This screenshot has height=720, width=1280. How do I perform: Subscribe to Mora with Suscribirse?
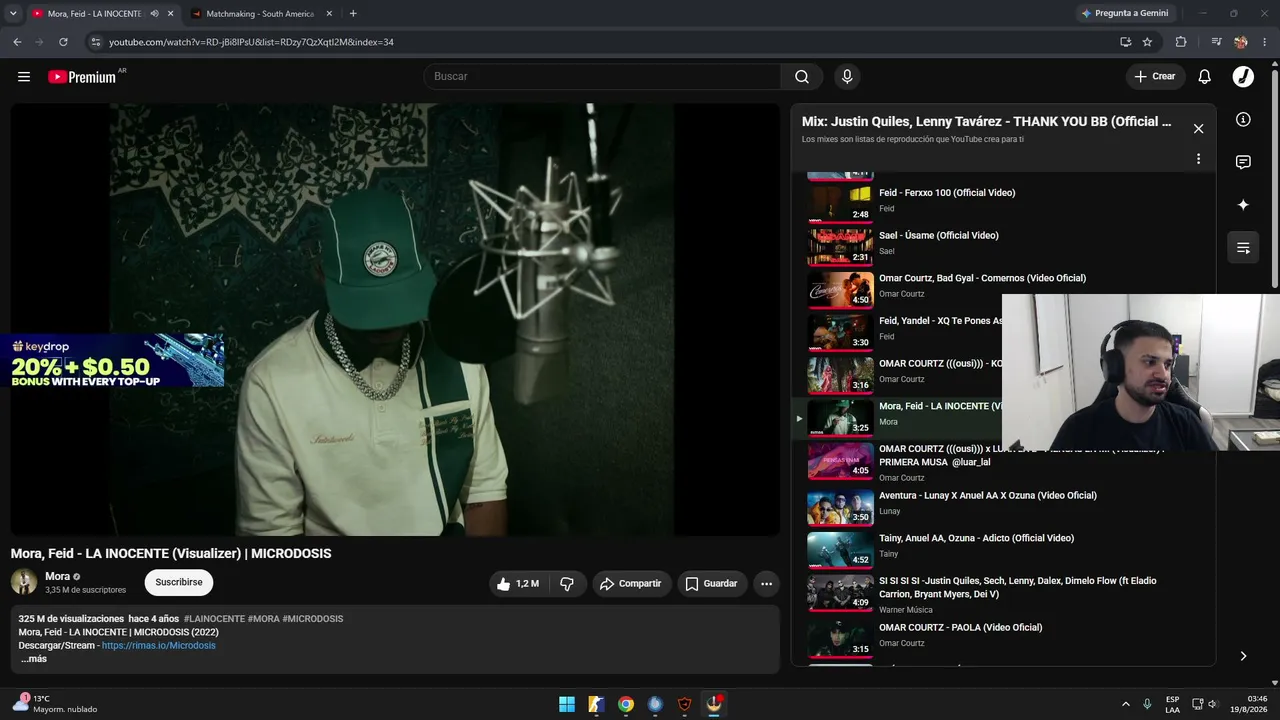point(179,582)
